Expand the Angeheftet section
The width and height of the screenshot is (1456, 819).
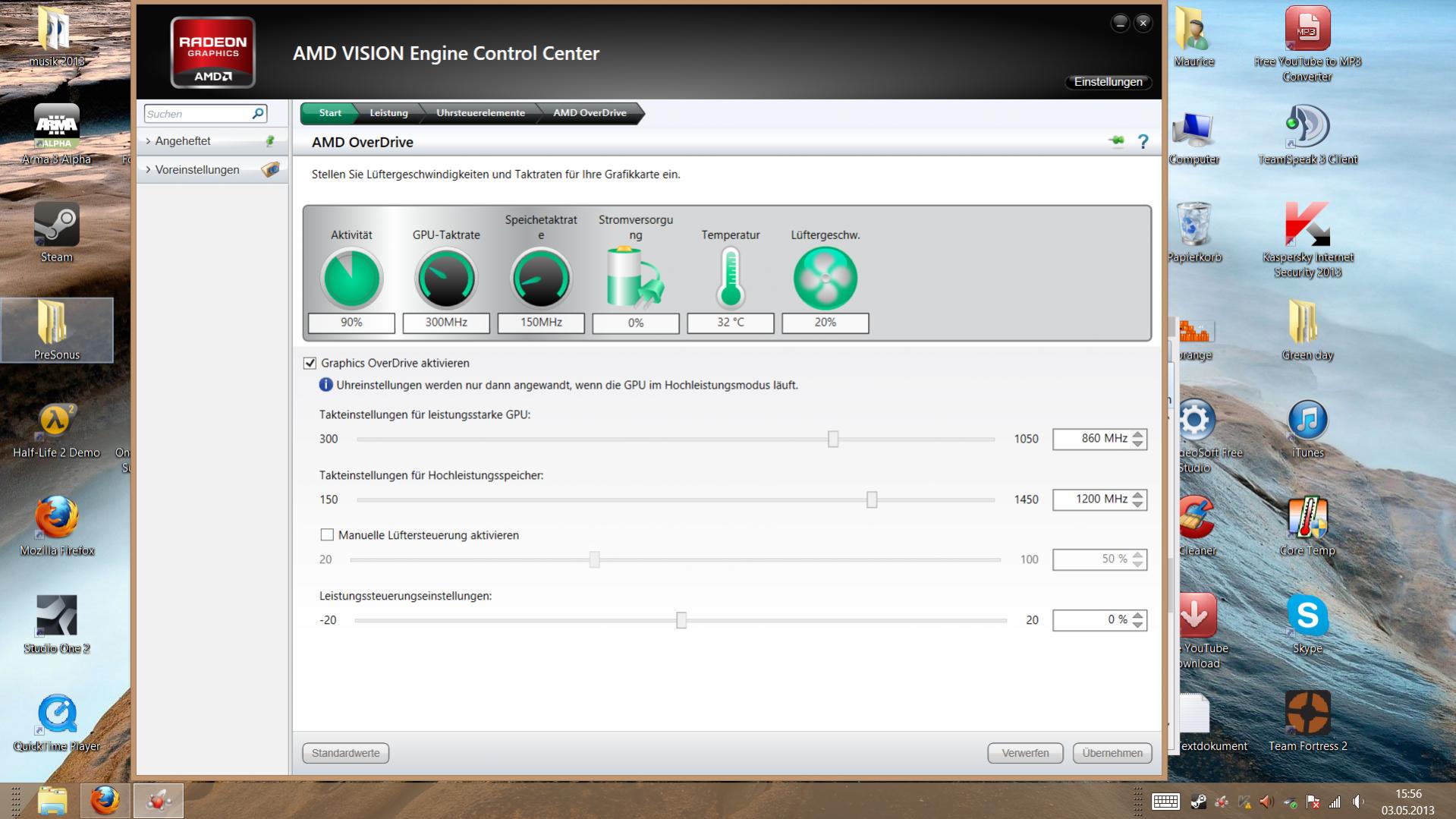click(212, 141)
